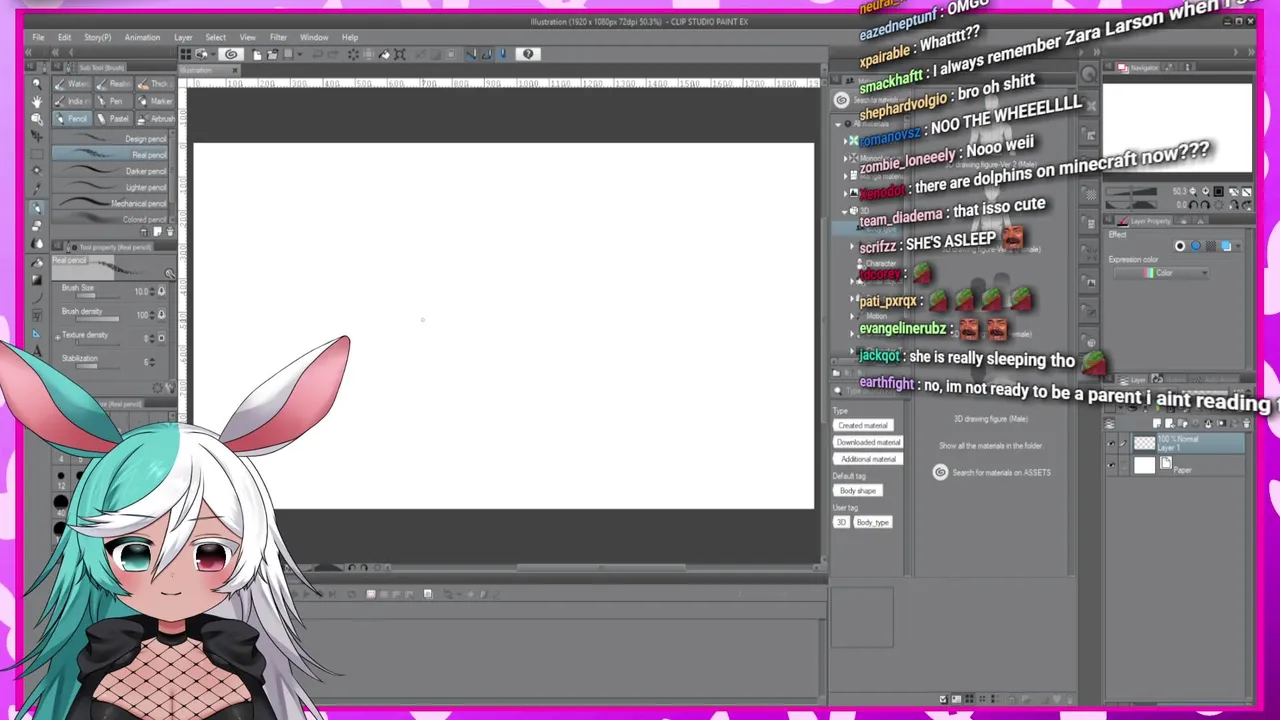Image resolution: width=1280 pixels, height=720 pixels.
Task: Select the Auto select wand tool
Action: (x=37, y=171)
